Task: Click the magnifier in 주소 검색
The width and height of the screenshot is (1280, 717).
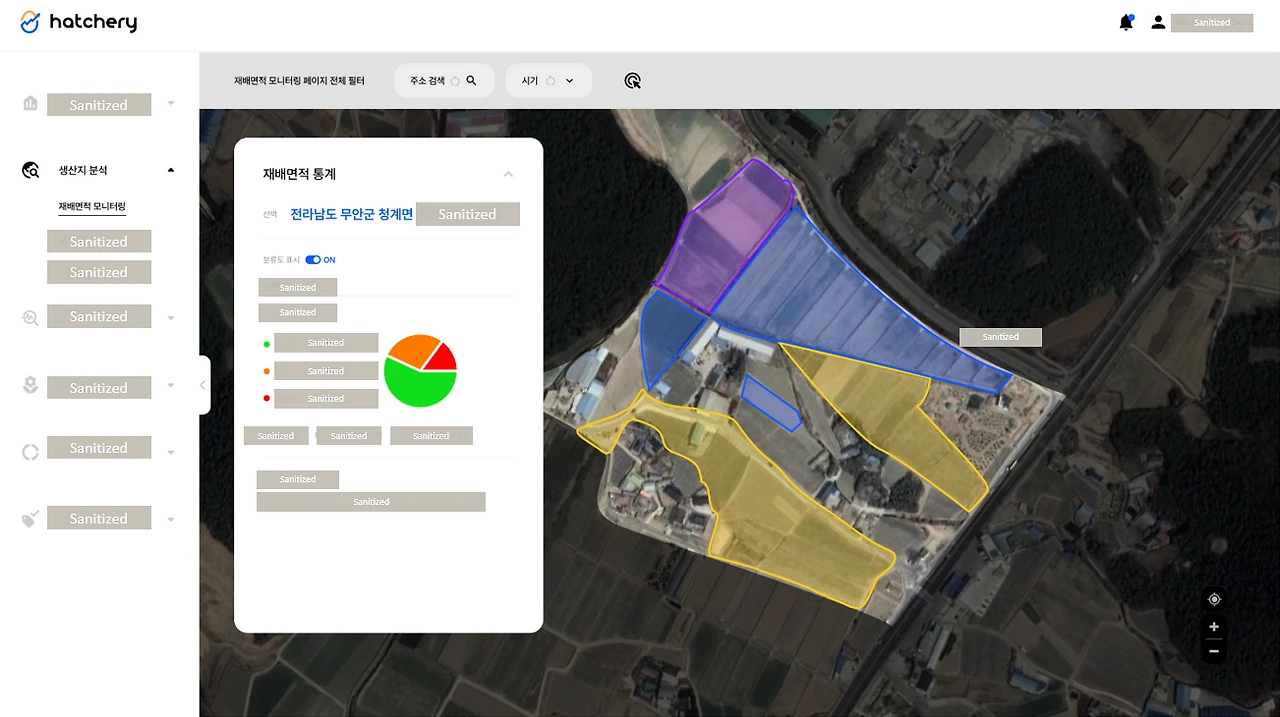Action: click(x=471, y=81)
